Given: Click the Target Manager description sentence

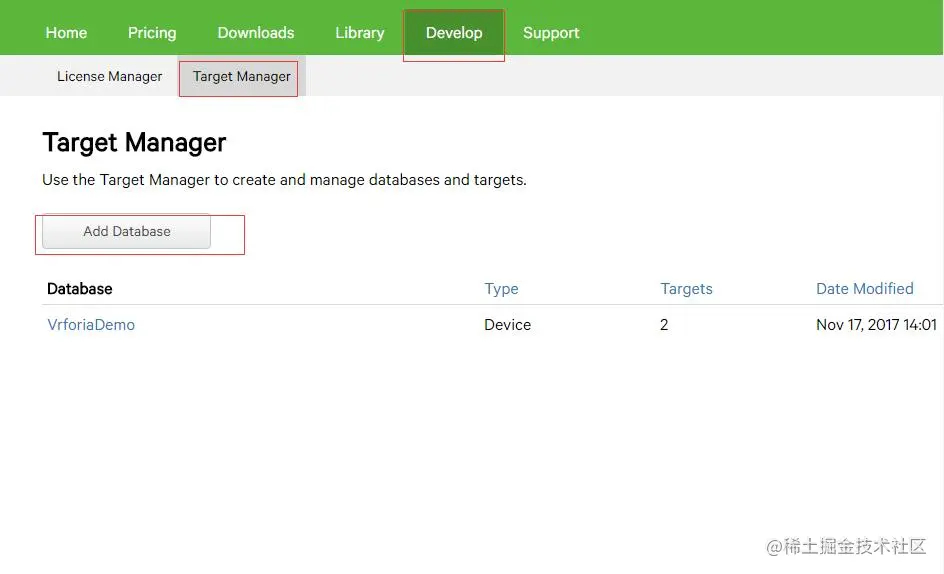Looking at the screenshot, I should [284, 180].
